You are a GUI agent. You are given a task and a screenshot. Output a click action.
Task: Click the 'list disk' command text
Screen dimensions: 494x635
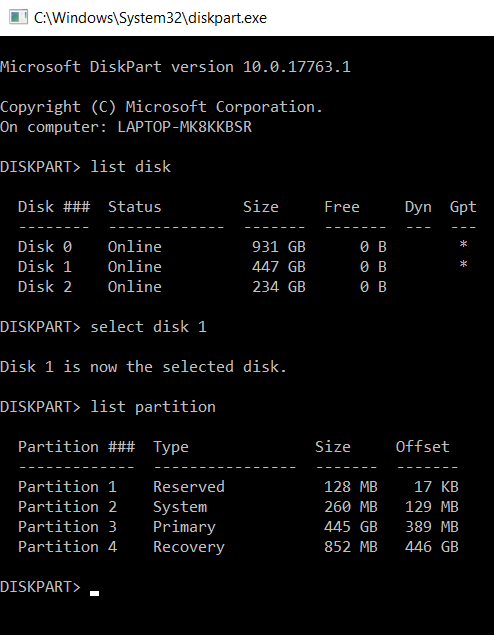130,167
